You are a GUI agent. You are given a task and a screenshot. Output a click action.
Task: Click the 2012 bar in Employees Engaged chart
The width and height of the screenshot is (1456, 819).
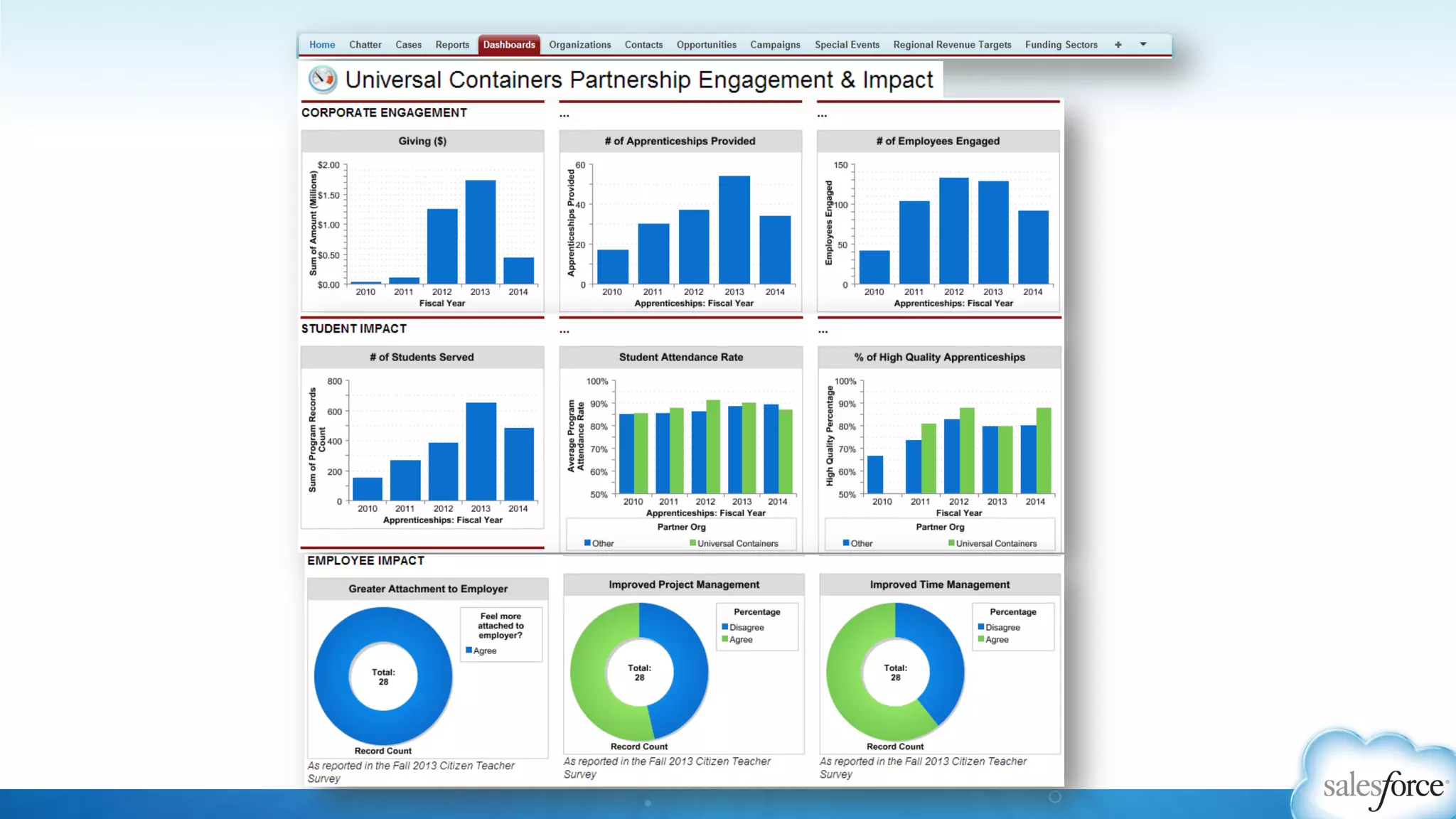(x=953, y=230)
